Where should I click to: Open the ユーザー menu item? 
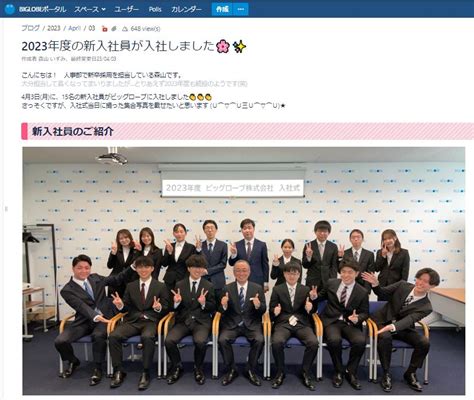point(126,9)
